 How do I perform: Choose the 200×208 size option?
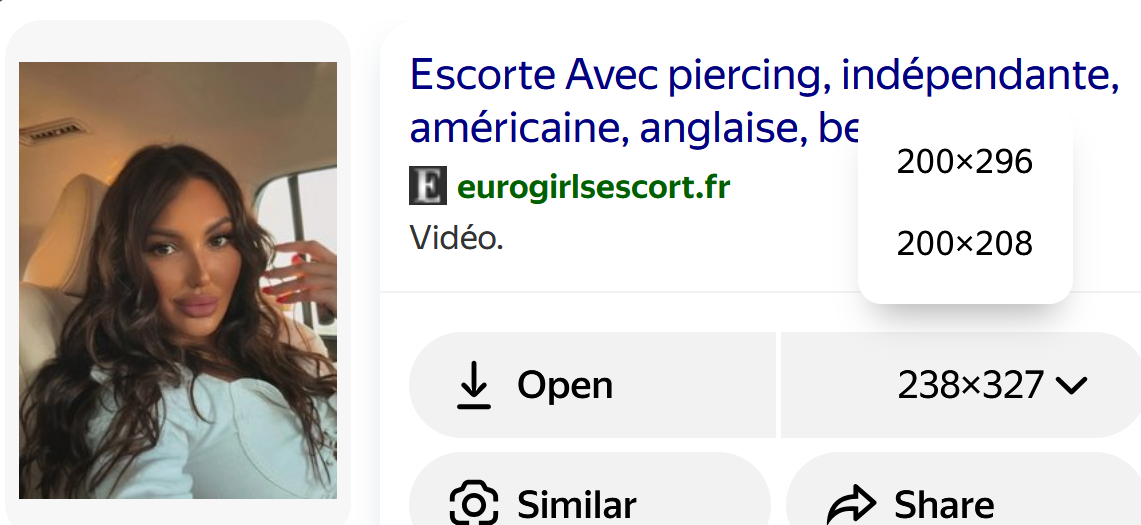coord(964,243)
